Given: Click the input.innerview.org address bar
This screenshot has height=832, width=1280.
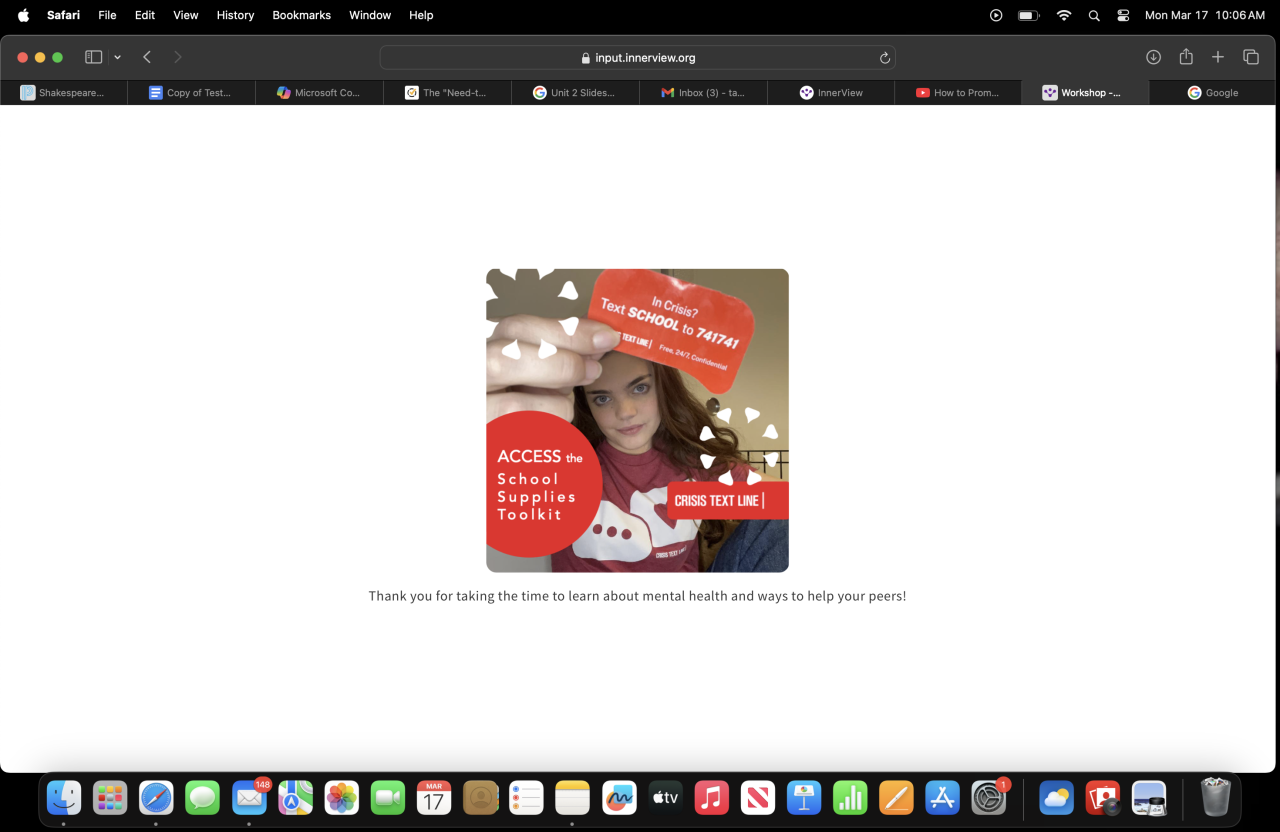Looking at the screenshot, I should (x=637, y=58).
